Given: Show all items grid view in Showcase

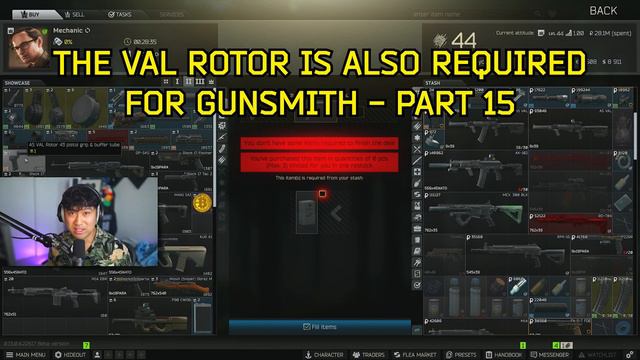Looking at the screenshot, I should [x=166, y=82].
